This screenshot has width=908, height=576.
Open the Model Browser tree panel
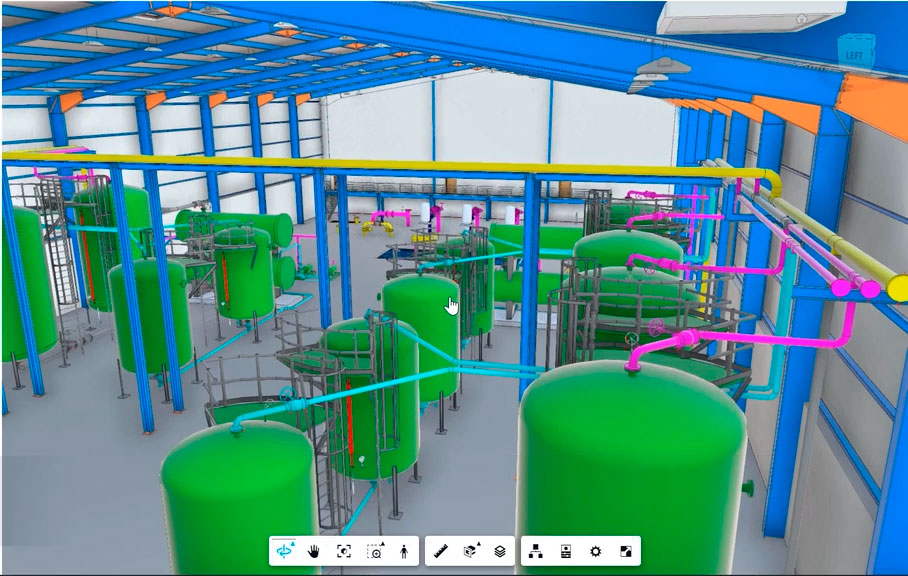coord(536,551)
